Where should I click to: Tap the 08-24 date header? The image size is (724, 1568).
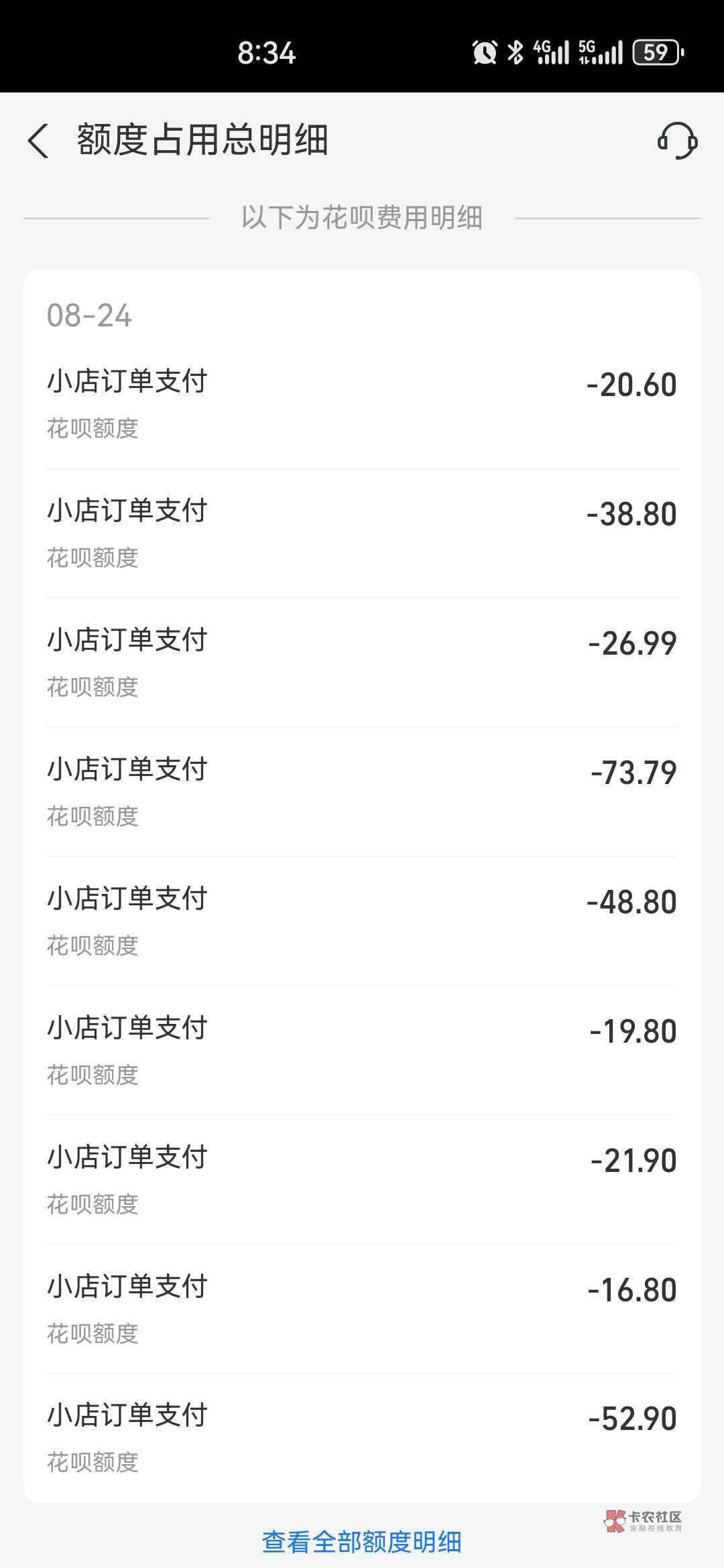pos(89,316)
